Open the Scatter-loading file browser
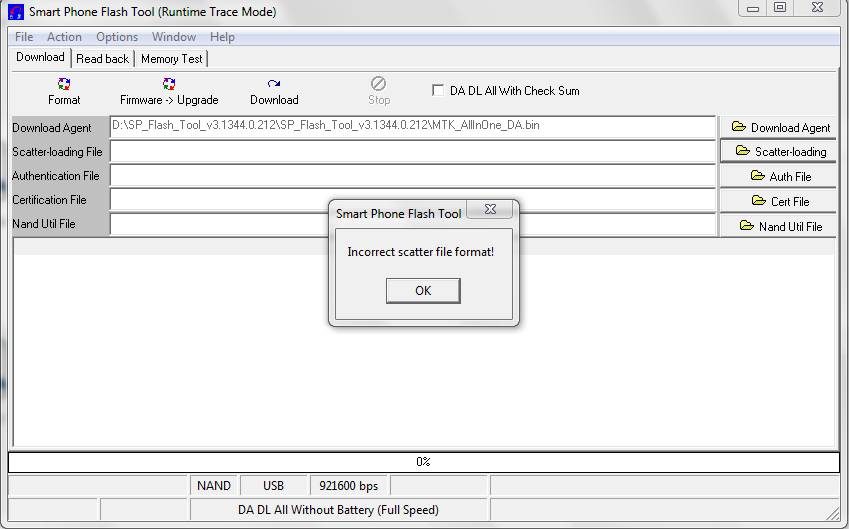The image size is (849, 529). [778, 151]
